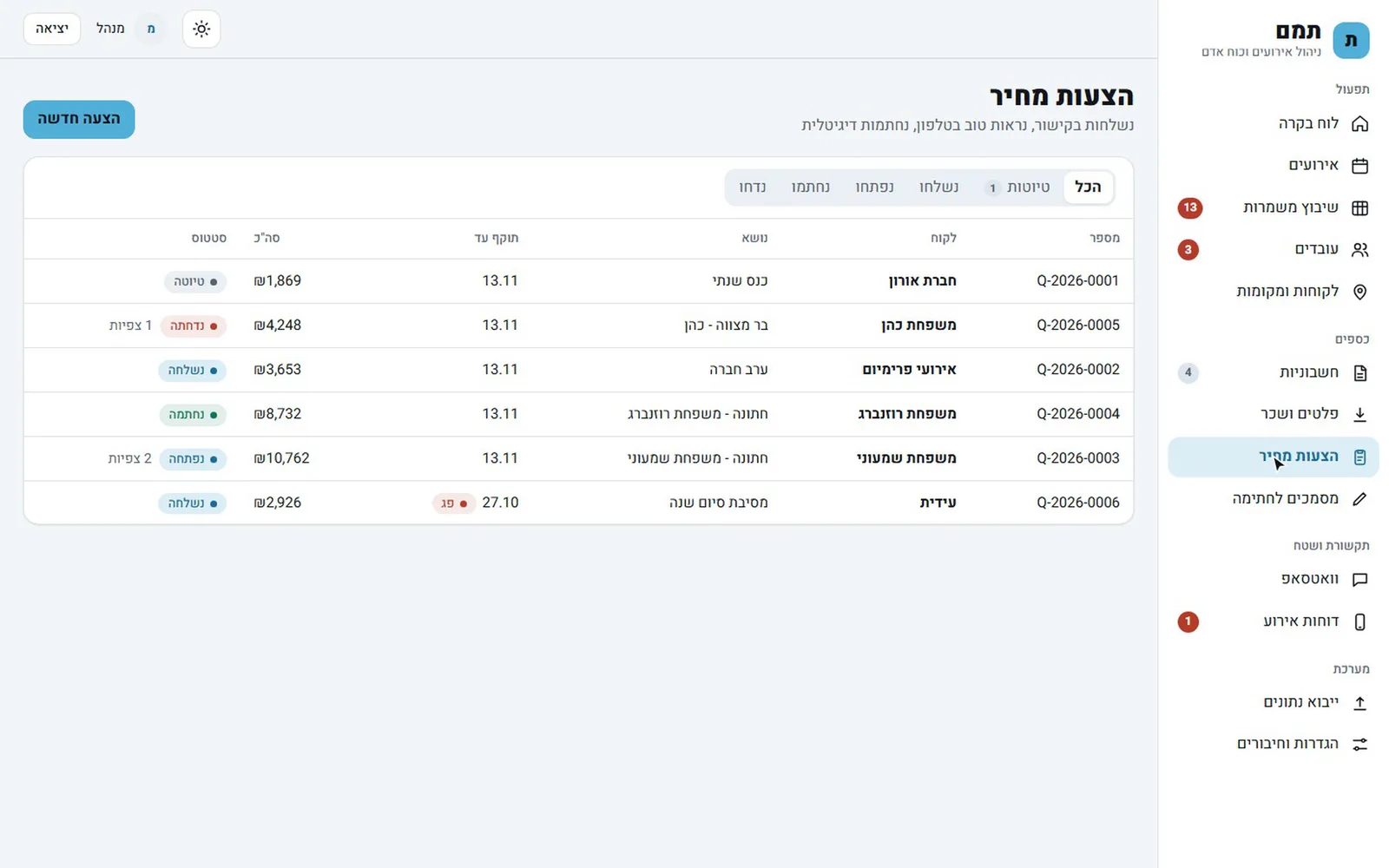
Task: Click the נחתמה status badge
Action: (193, 414)
